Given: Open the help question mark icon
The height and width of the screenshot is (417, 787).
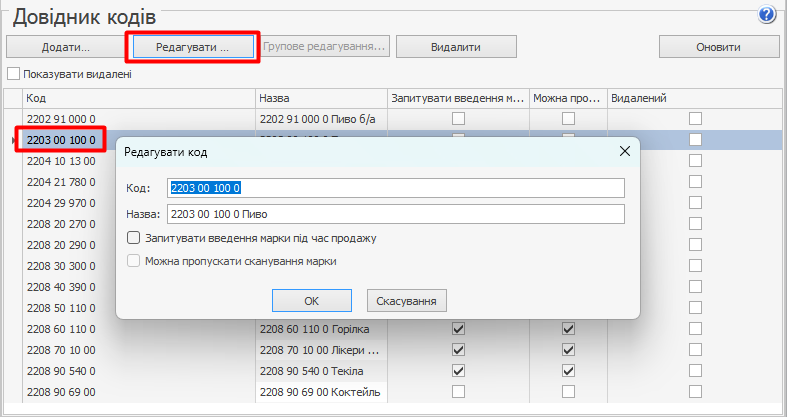Looking at the screenshot, I should tap(768, 14).
